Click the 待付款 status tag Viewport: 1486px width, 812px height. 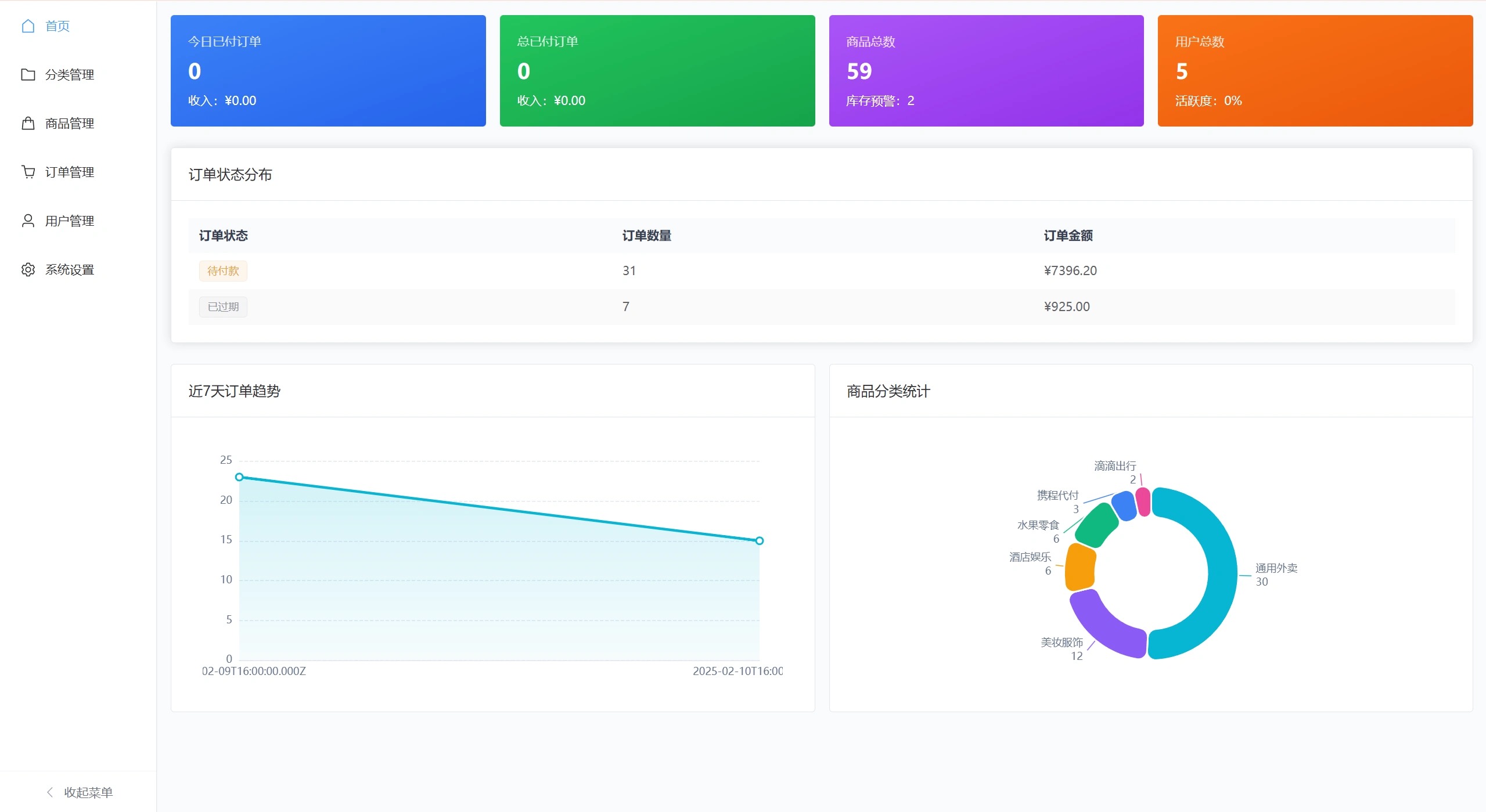(222, 270)
